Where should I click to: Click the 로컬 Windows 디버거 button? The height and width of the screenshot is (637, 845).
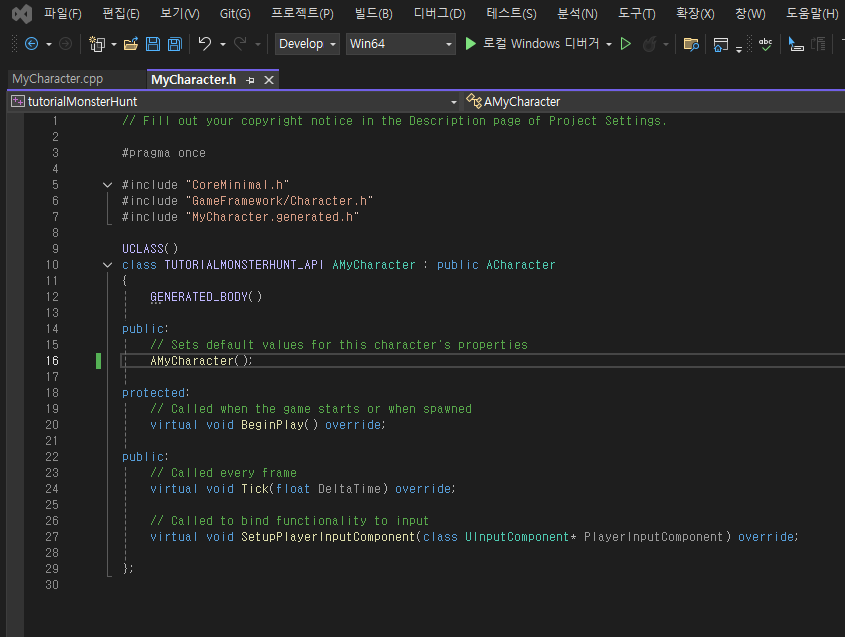[x=541, y=44]
